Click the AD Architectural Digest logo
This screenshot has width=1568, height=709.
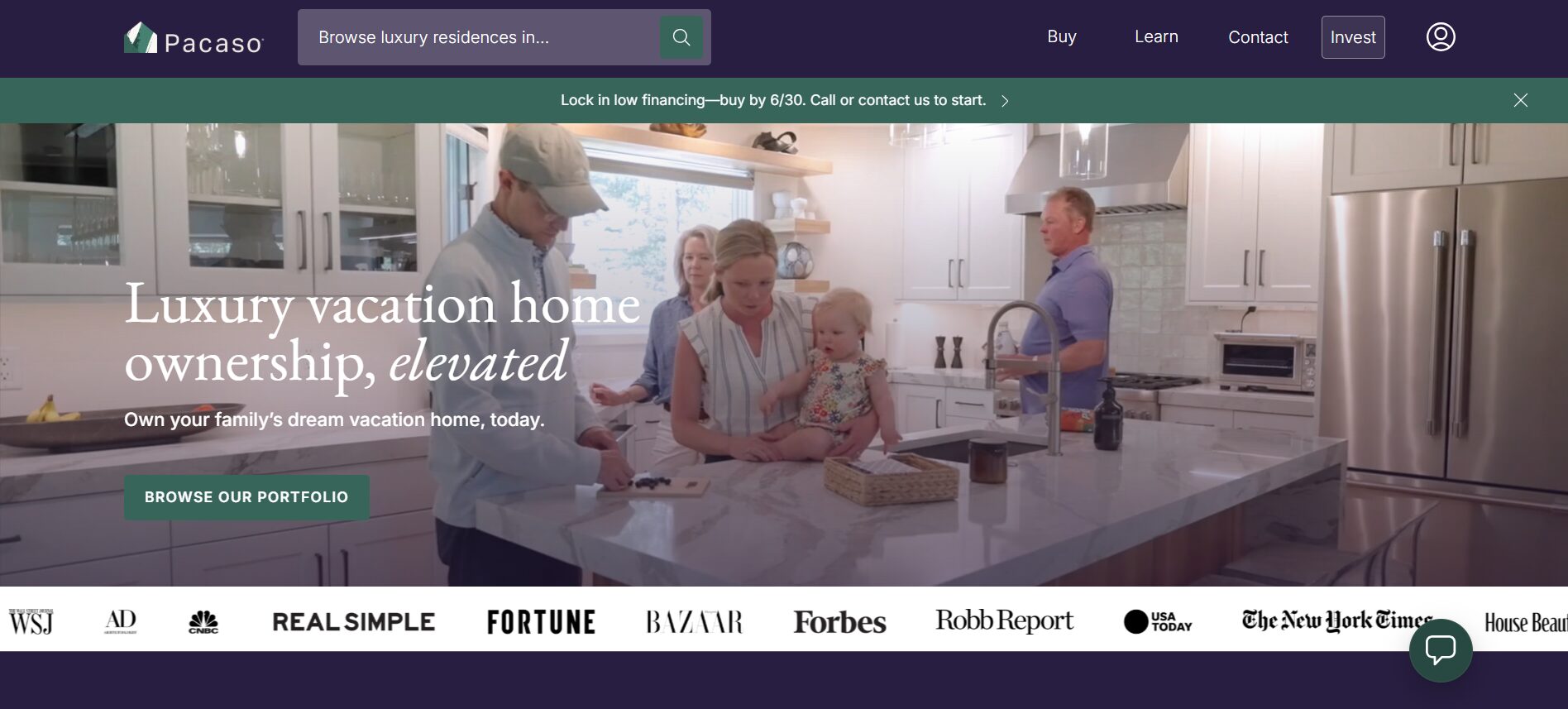(x=121, y=621)
